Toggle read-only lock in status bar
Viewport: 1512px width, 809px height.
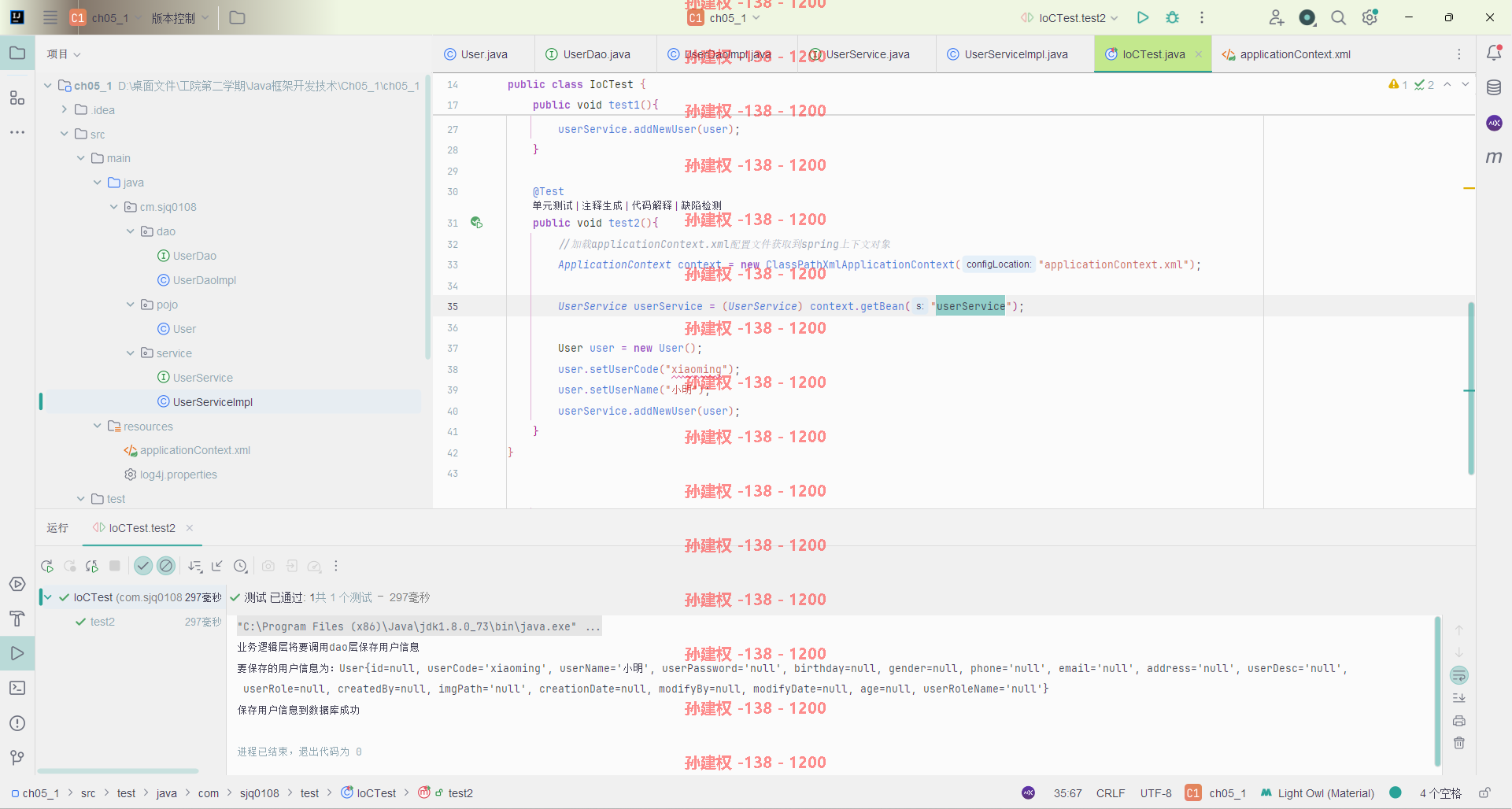click(x=1484, y=793)
